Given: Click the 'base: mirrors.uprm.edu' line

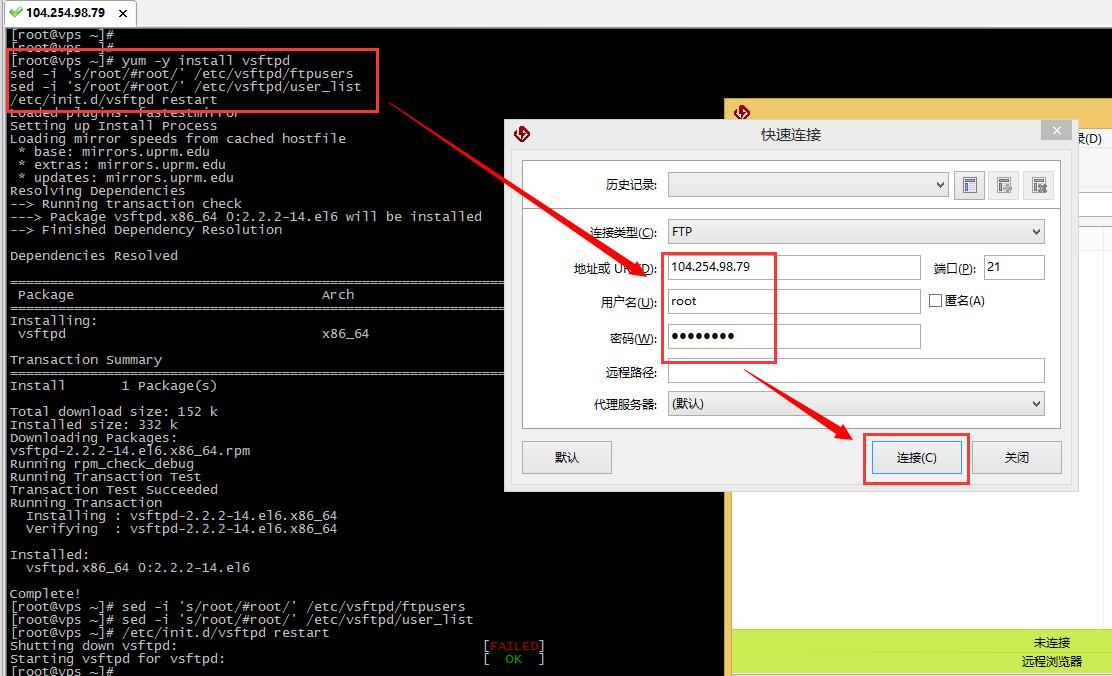Looking at the screenshot, I should (114, 151).
